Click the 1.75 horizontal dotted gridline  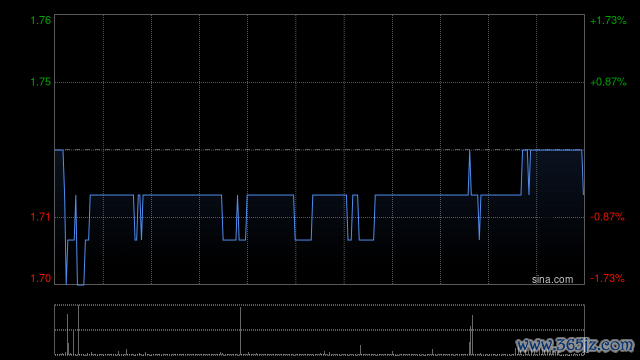(319, 82)
